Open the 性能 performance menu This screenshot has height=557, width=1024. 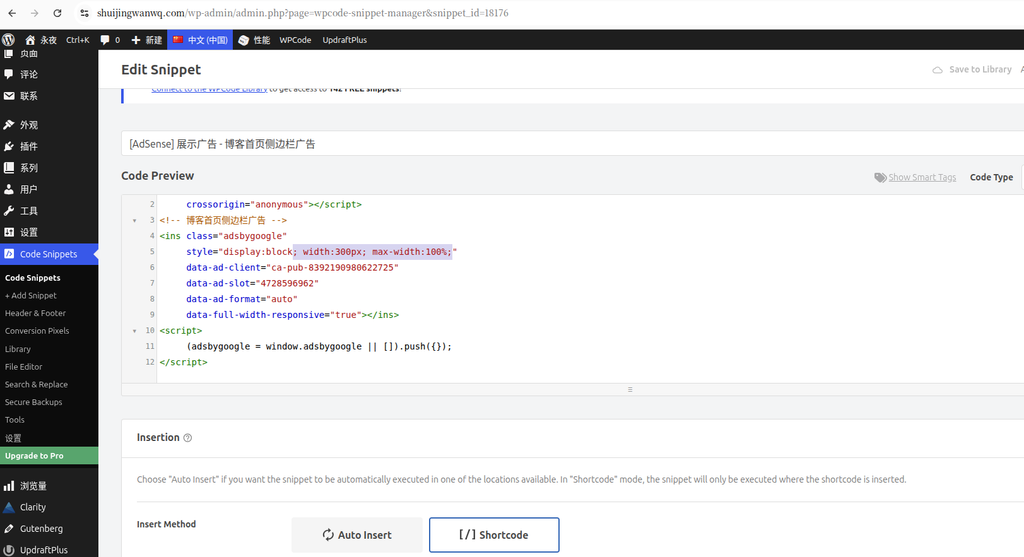point(253,40)
